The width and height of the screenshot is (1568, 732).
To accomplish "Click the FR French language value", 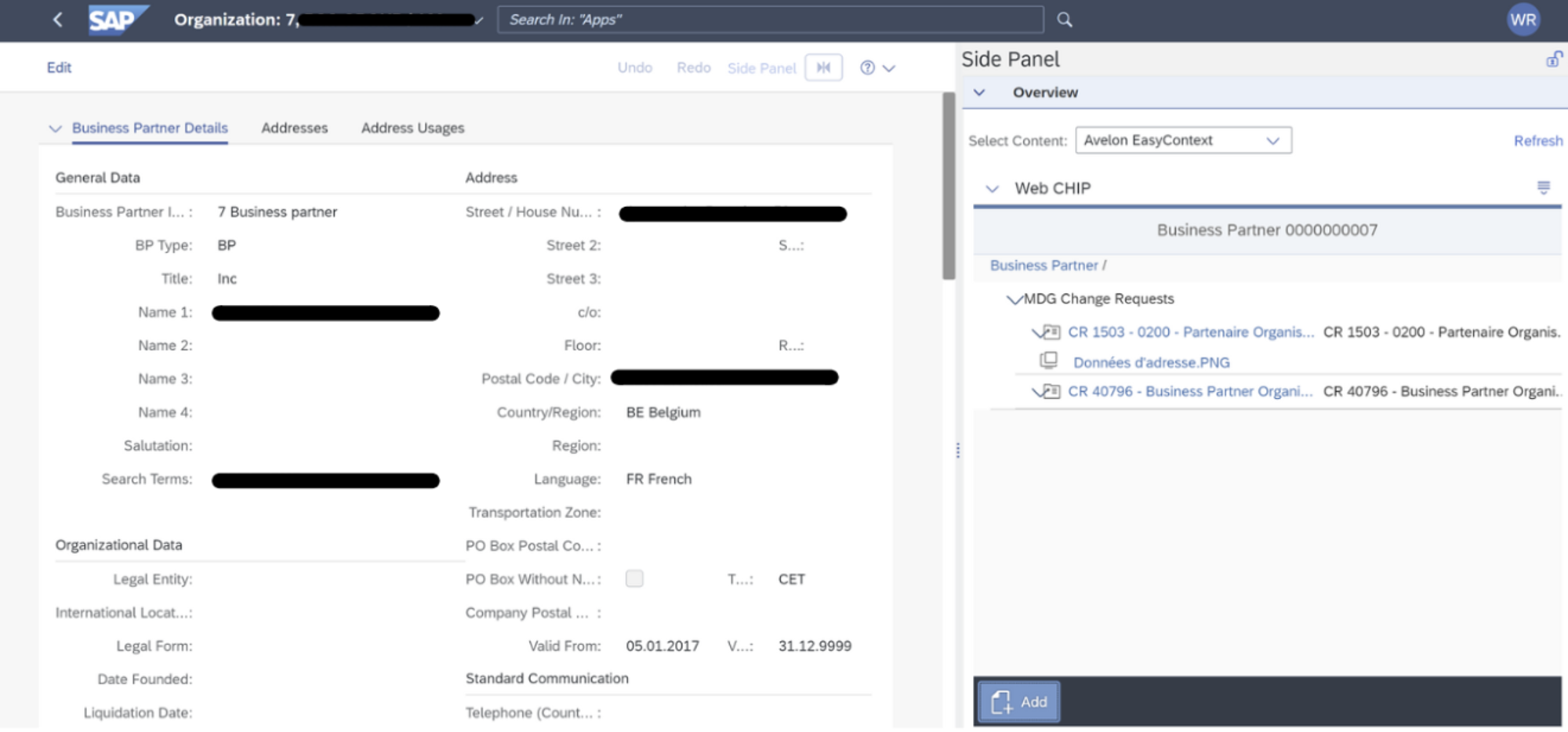I will pos(659,479).
